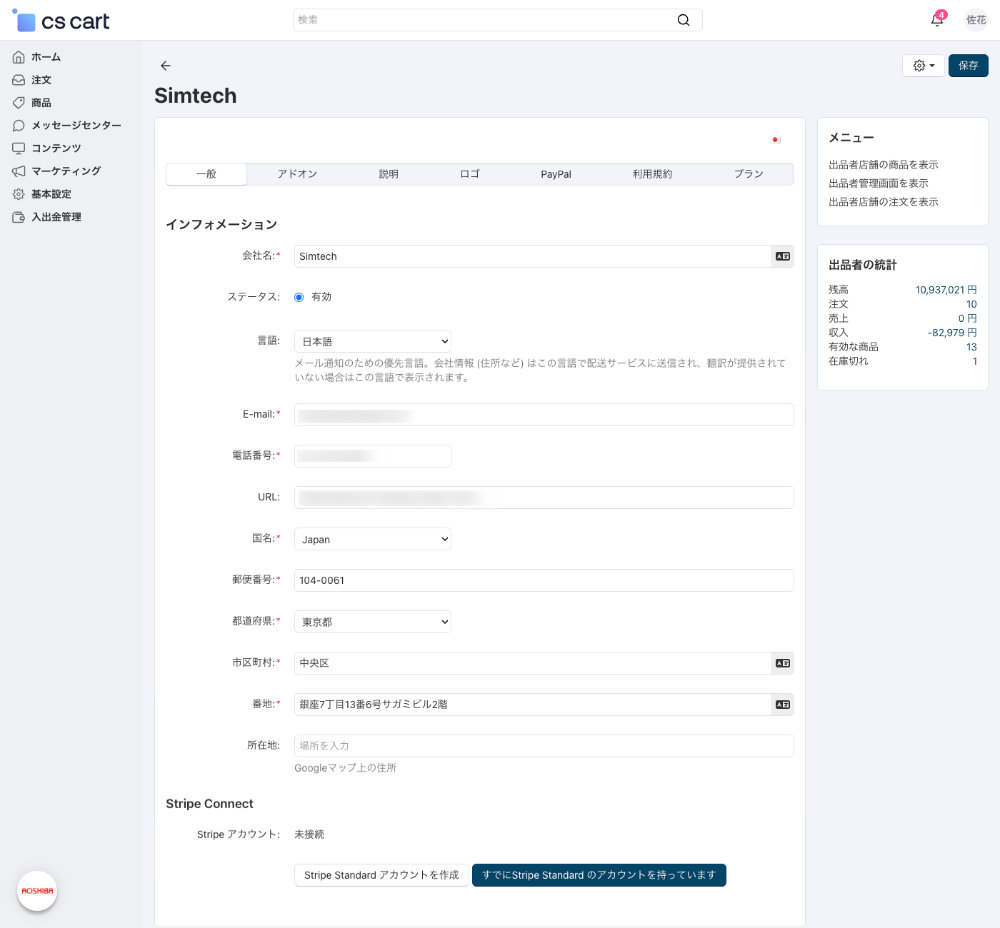Click the translate icon in the 番地 field

click(782, 704)
